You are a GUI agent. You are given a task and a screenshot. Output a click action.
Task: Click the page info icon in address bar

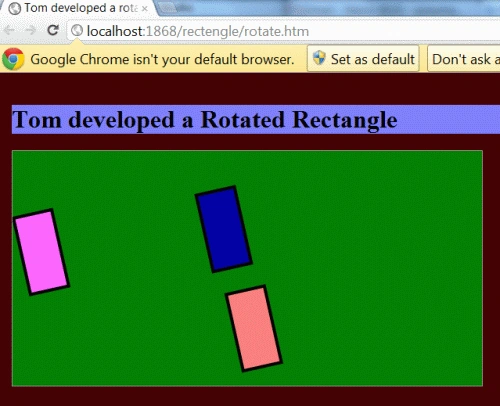[x=77, y=31]
